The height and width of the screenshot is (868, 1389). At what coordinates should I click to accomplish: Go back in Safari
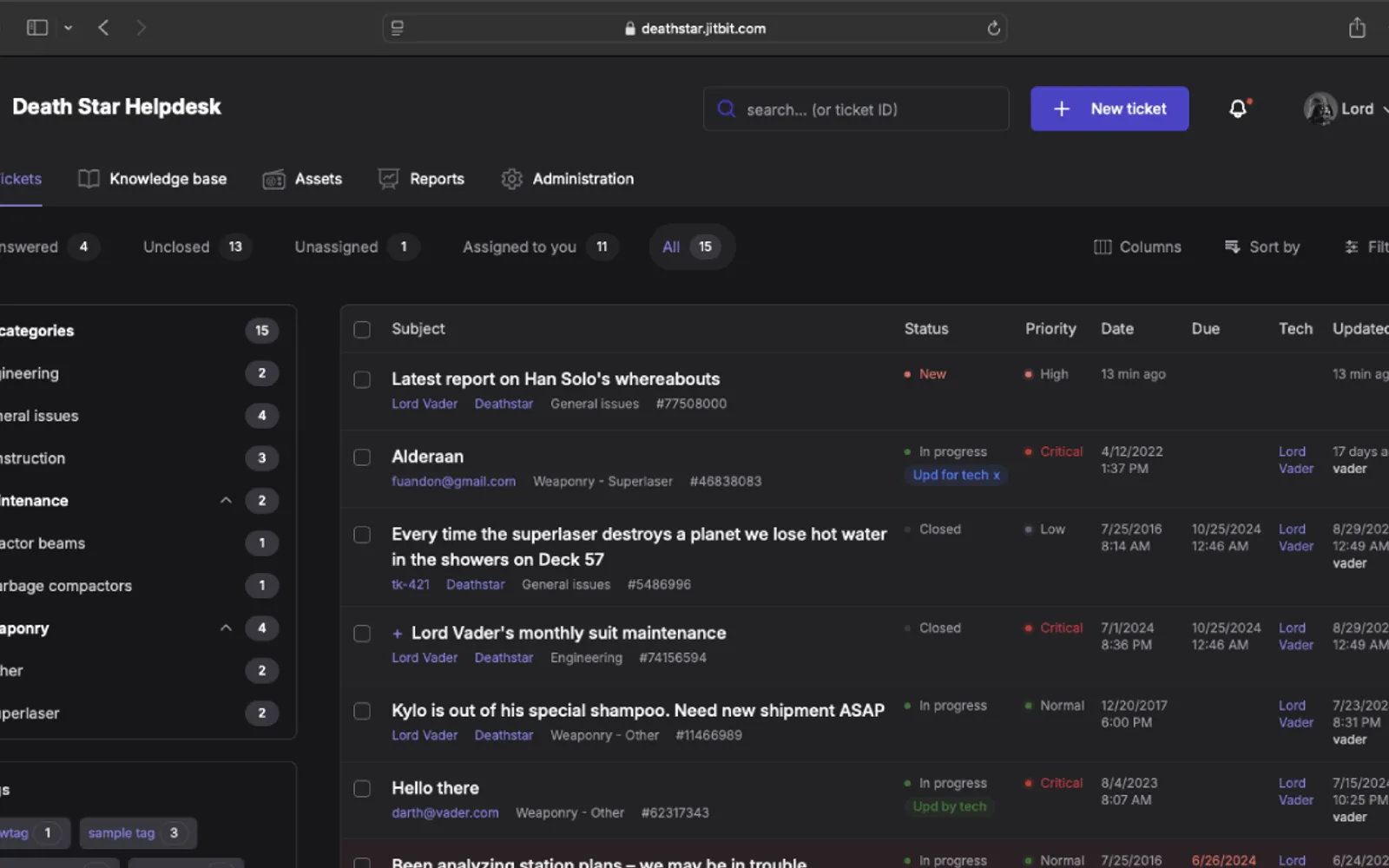click(x=103, y=28)
